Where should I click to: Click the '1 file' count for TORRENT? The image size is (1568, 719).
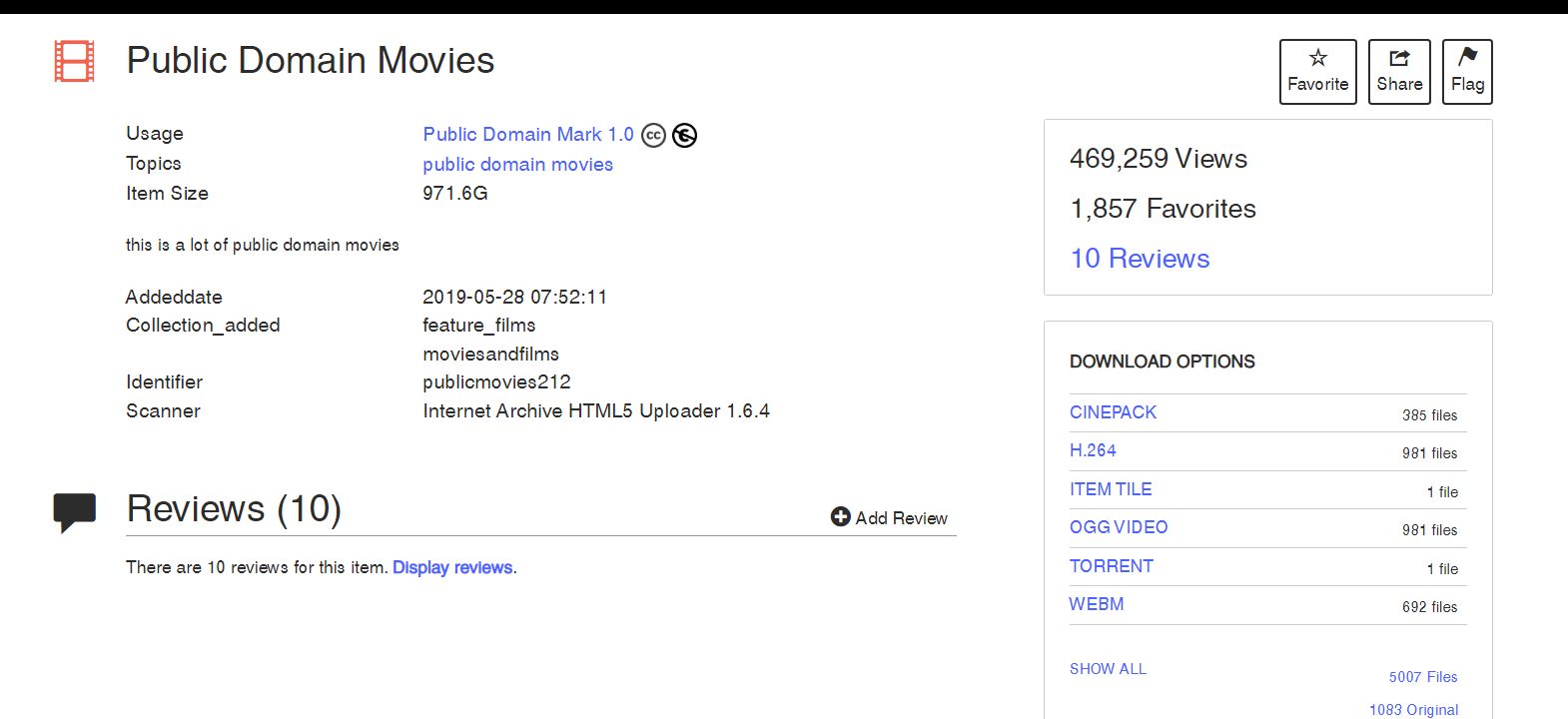click(x=1442, y=569)
